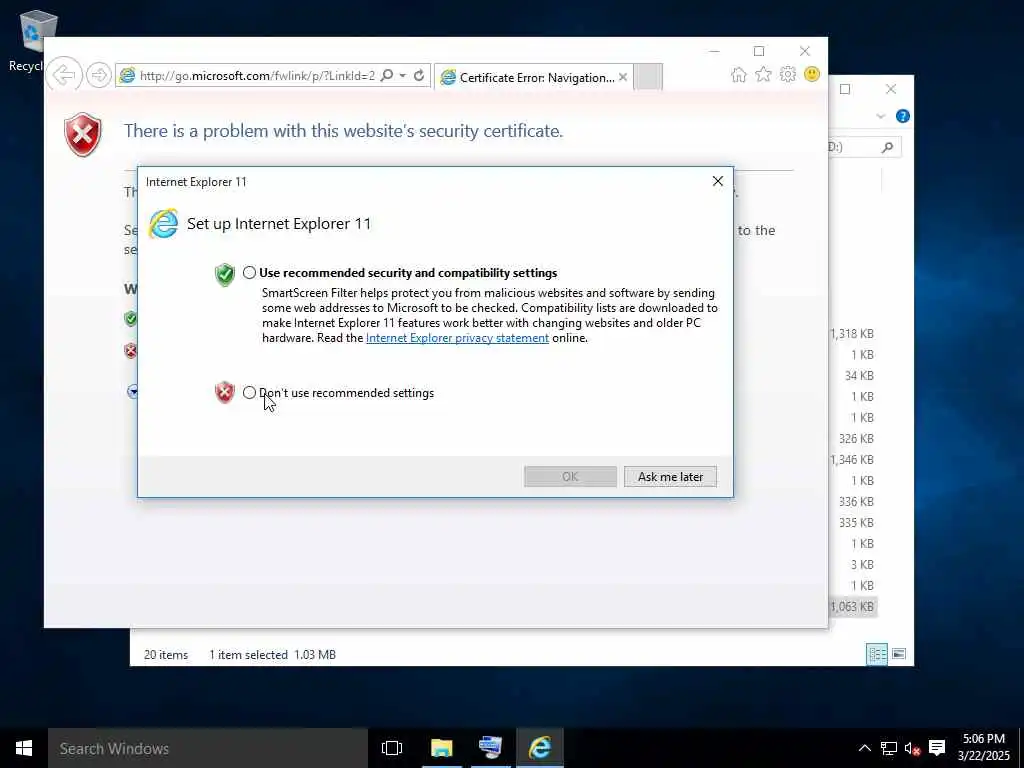Click the 34 KB file size entry
The width and height of the screenshot is (1024, 768).
point(859,376)
